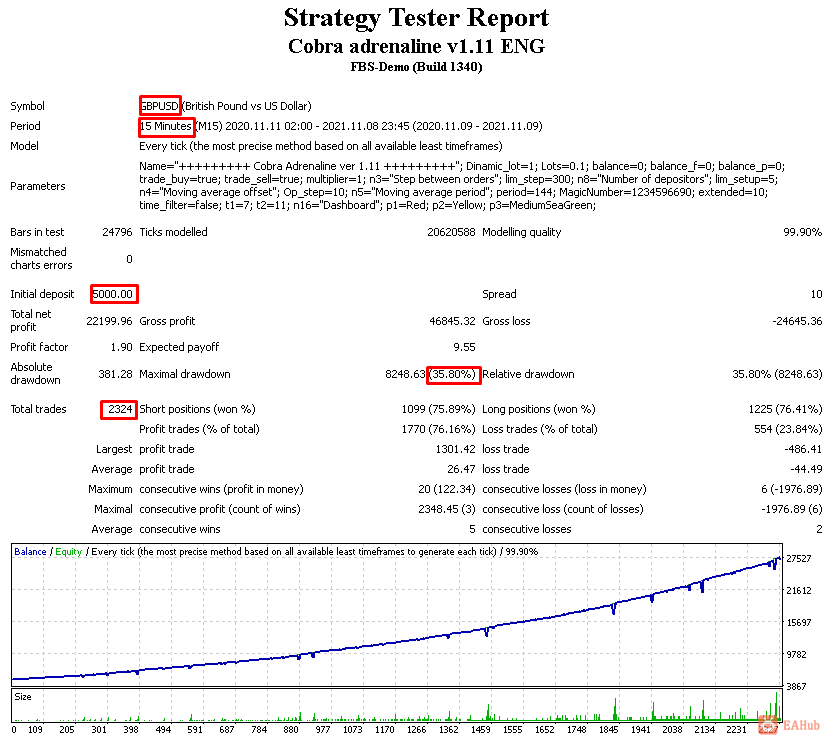Click Average consecutive wins value 5
Screen dimensions: 829x740
click(472, 530)
